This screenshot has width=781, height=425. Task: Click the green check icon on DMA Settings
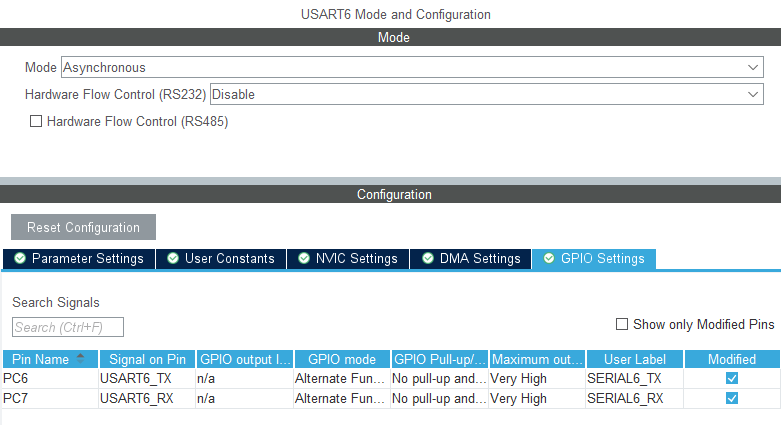(427, 258)
